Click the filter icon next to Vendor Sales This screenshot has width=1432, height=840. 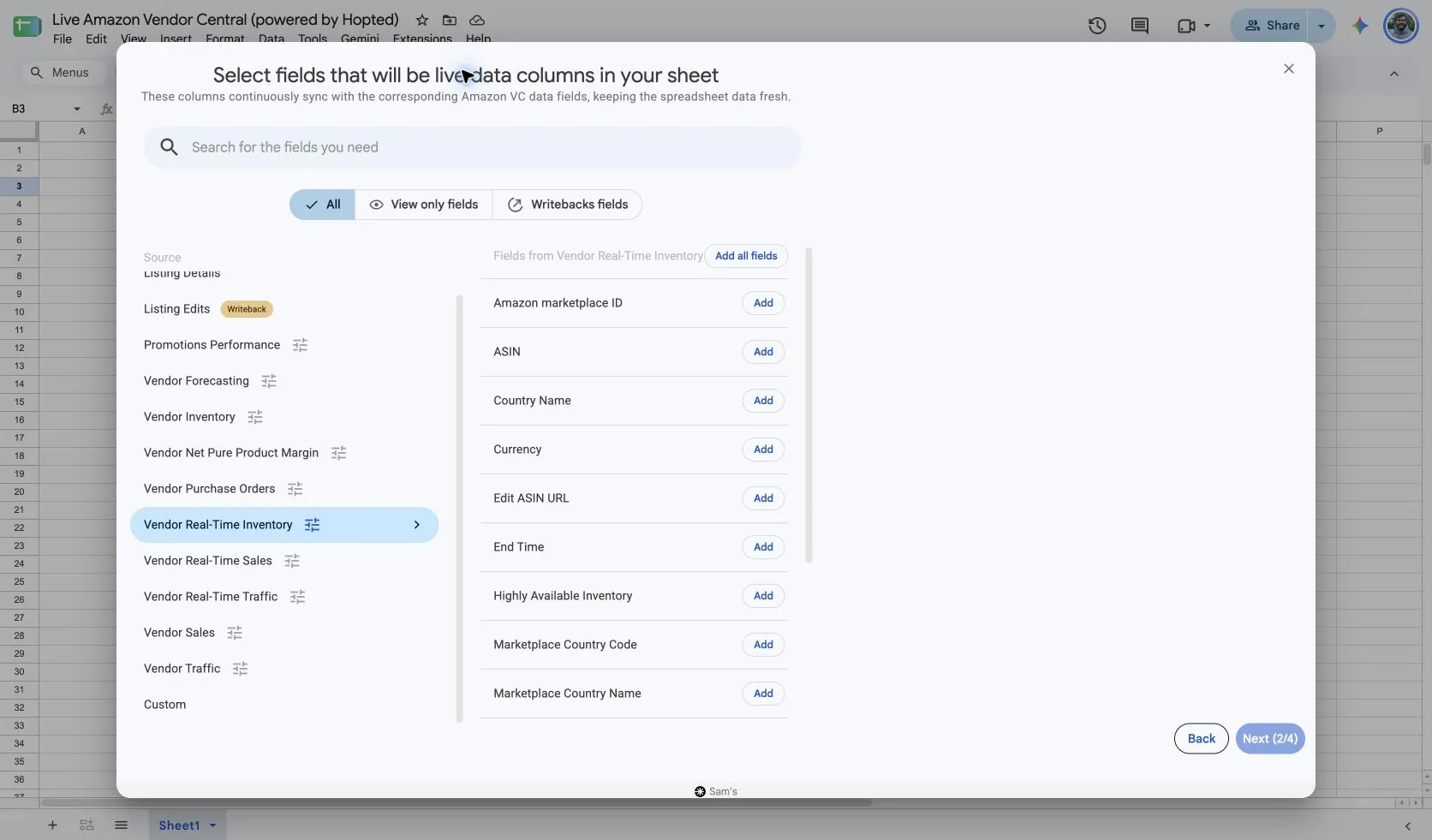point(235,633)
